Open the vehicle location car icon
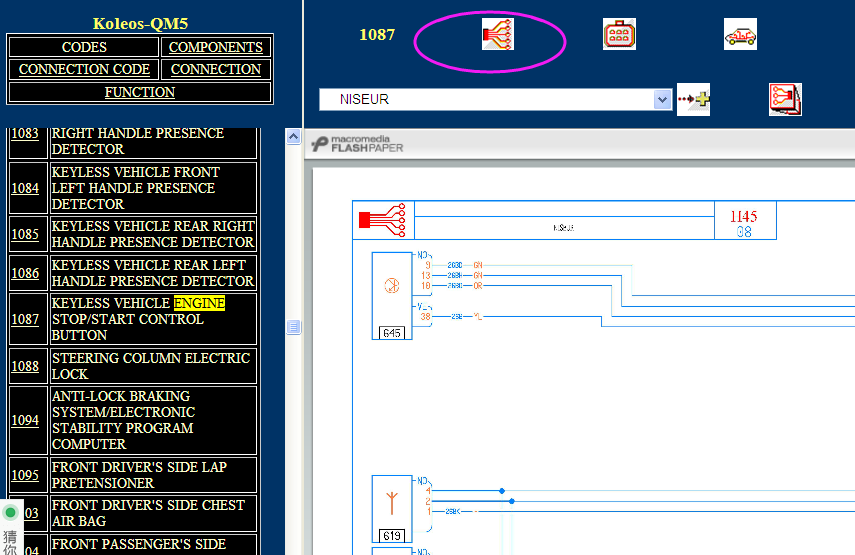The height and width of the screenshot is (555, 855). (x=740, y=34)
